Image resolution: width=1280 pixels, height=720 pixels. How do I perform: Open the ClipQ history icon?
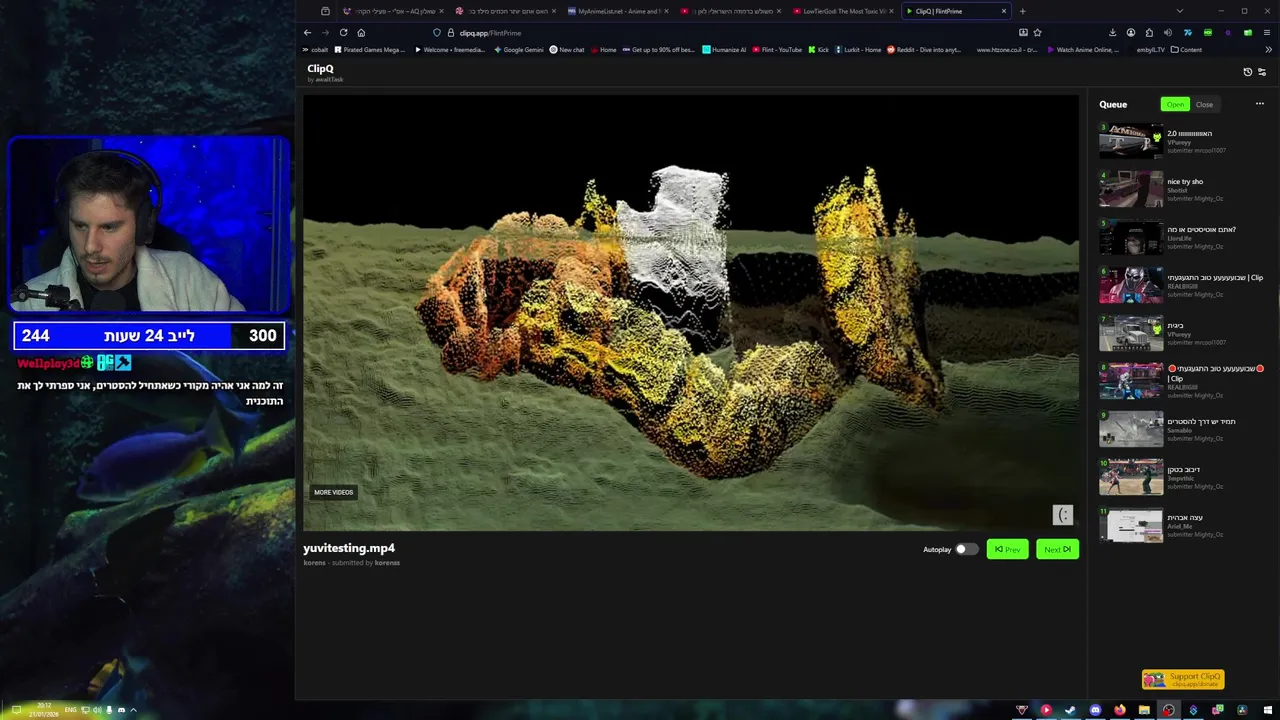(x=1247, y=72)
